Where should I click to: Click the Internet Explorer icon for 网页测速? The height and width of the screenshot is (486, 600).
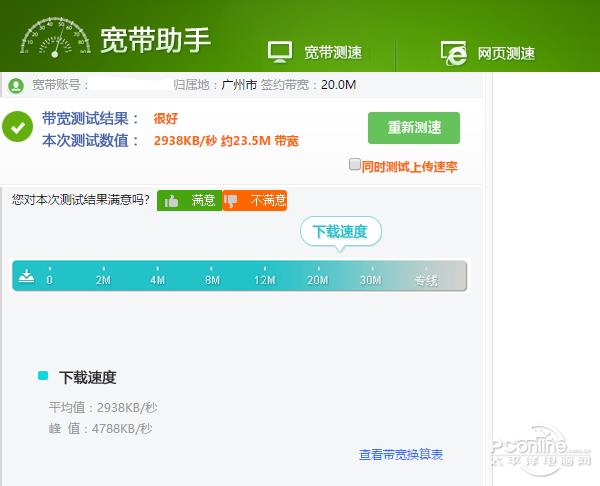click(x=454, y=52)
